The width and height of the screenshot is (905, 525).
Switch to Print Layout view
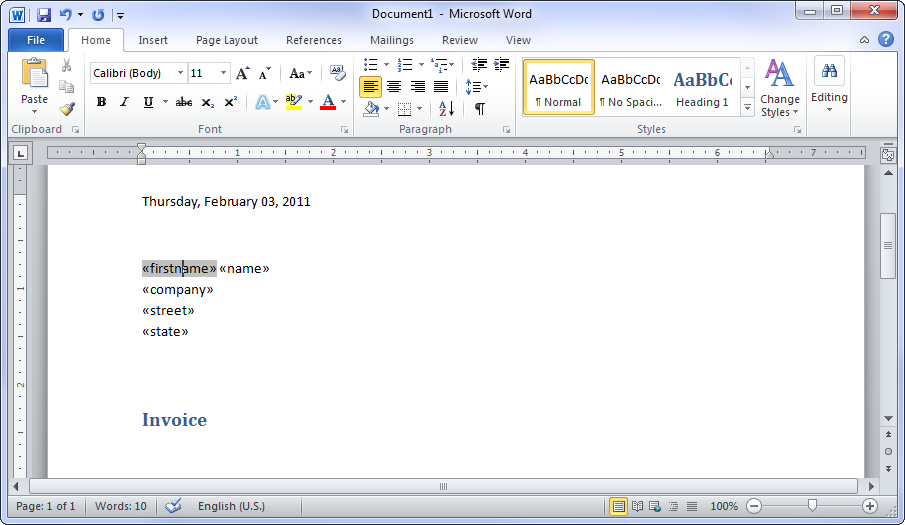[618, 507]
